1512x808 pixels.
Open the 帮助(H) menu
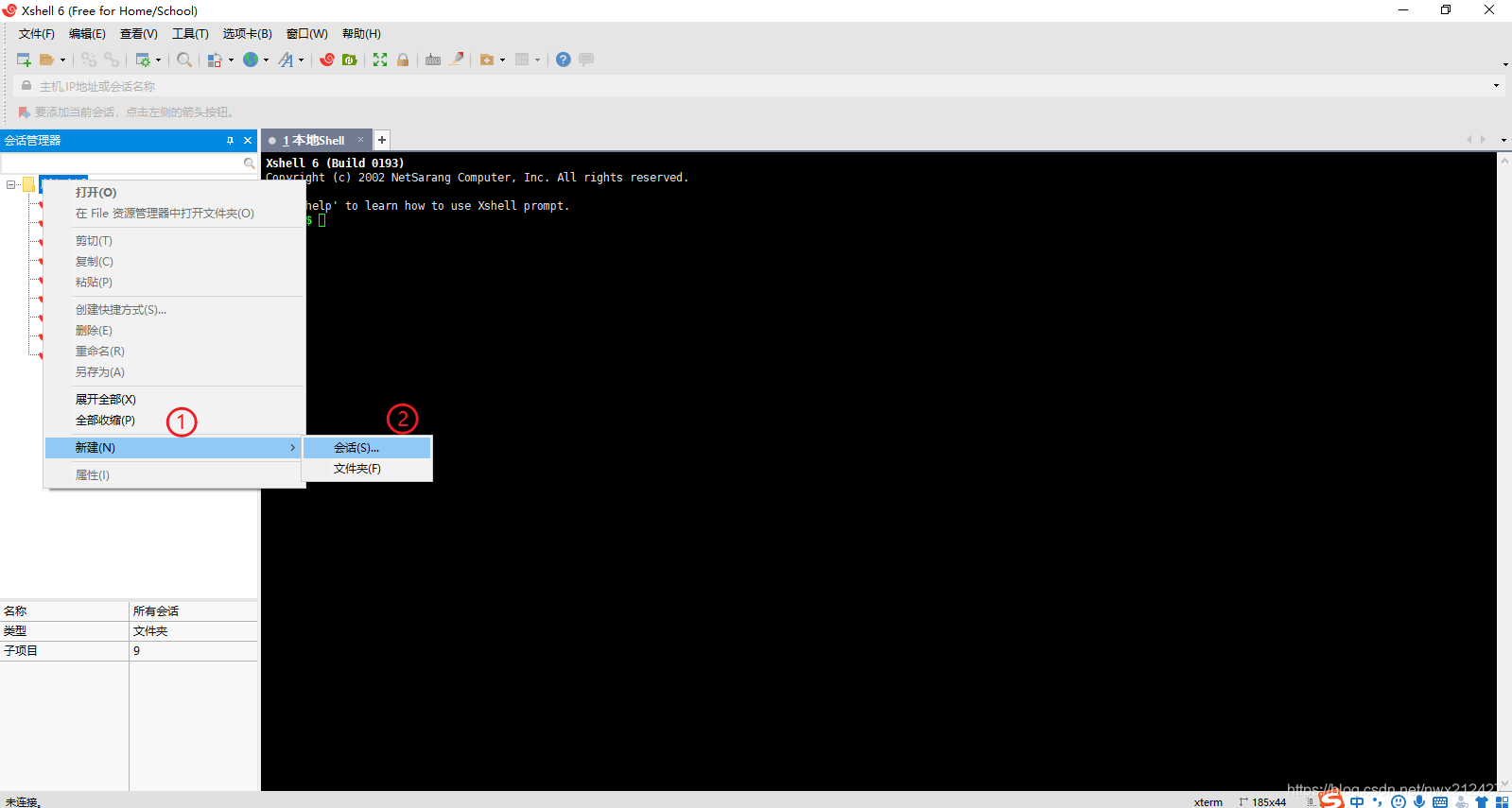point(361,34)
